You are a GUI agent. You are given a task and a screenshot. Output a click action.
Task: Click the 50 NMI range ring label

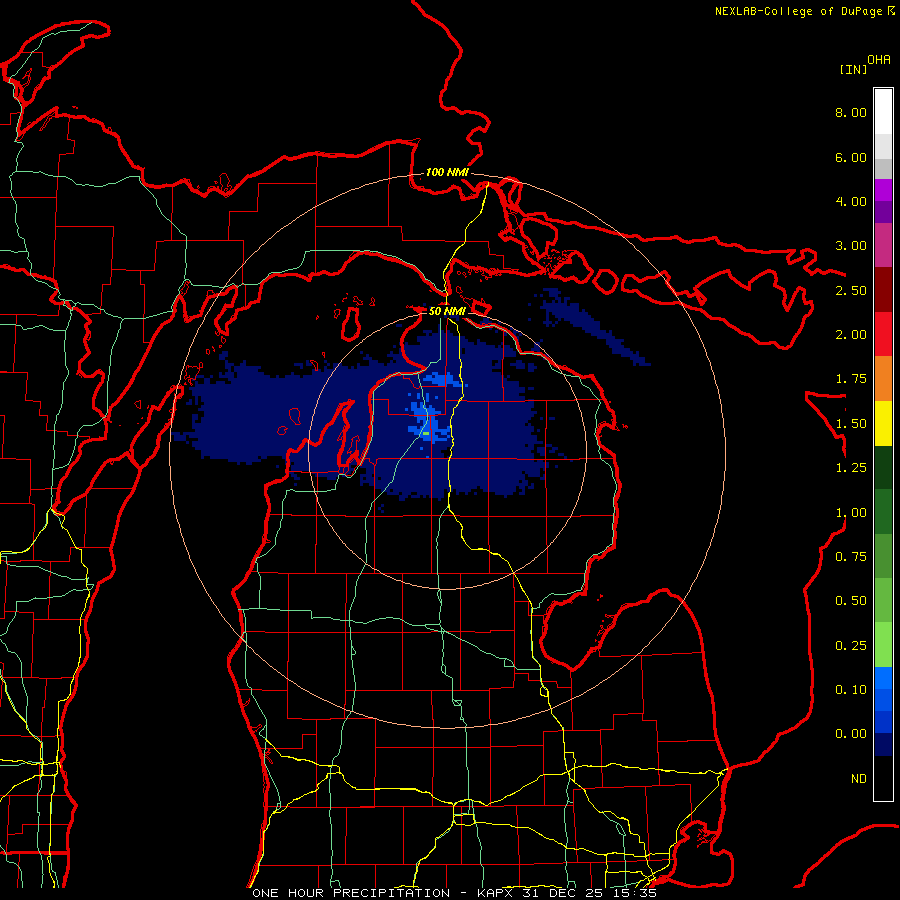[x=447, y=311]
